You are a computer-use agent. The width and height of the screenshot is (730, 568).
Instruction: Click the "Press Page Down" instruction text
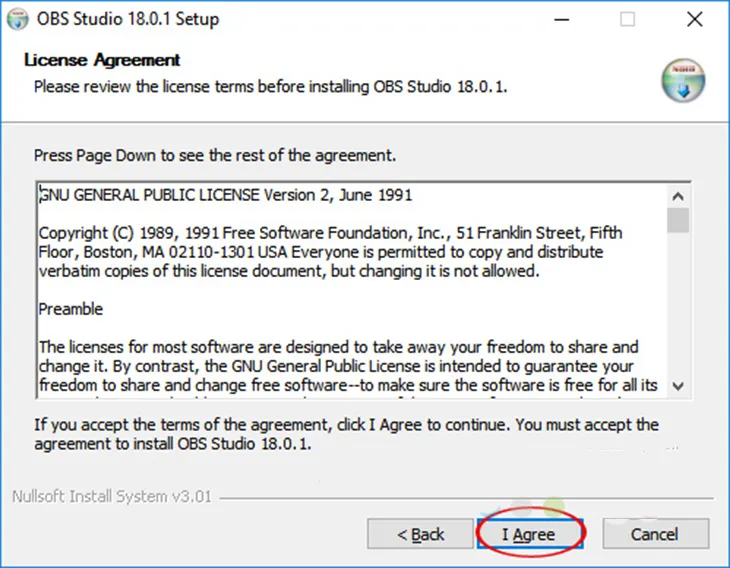(215, 156)
